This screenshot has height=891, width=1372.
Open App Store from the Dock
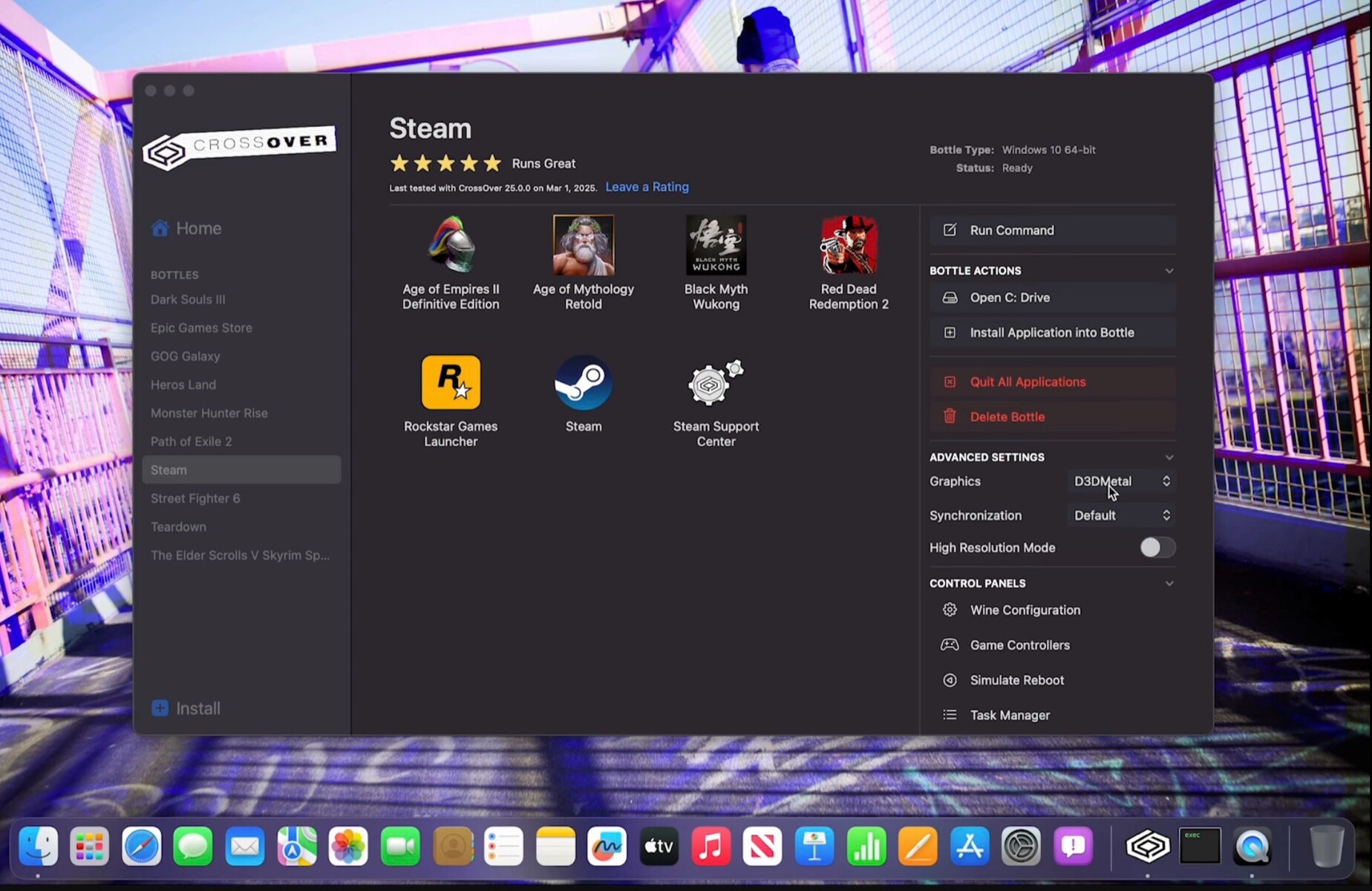pyautogui.click(x=970, y=846)
